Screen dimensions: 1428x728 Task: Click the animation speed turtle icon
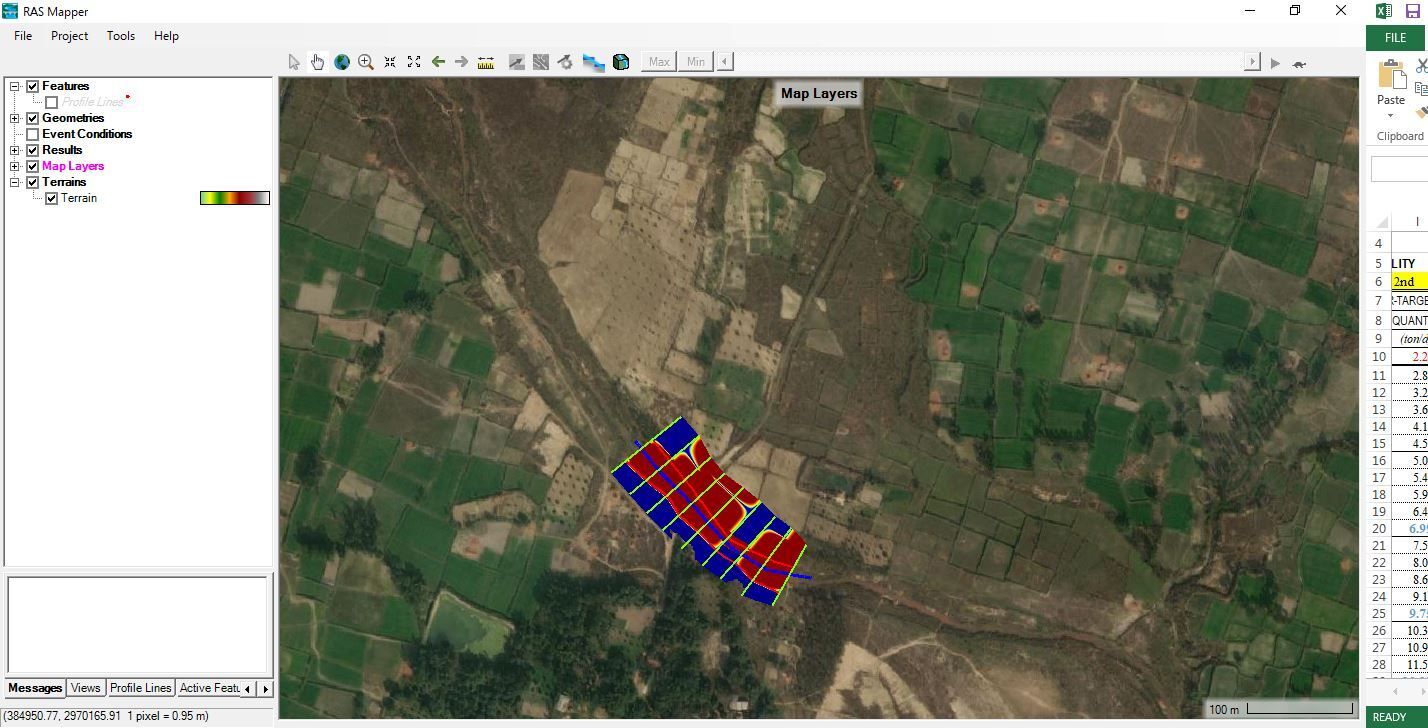1299,63
